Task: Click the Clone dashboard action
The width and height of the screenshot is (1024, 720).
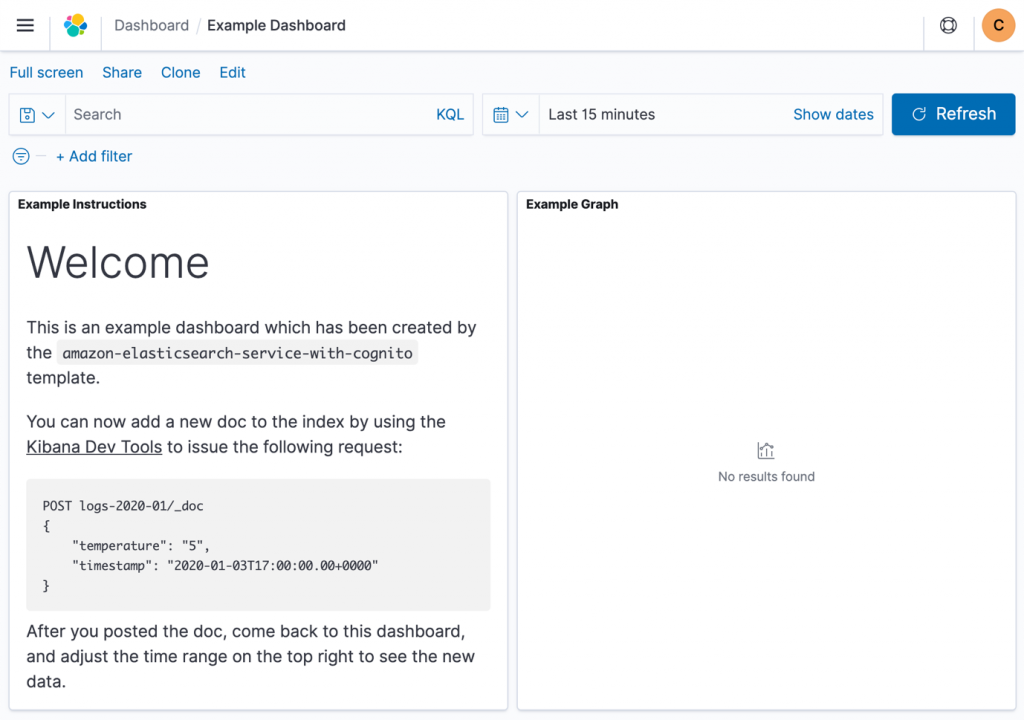Action: 180,72
